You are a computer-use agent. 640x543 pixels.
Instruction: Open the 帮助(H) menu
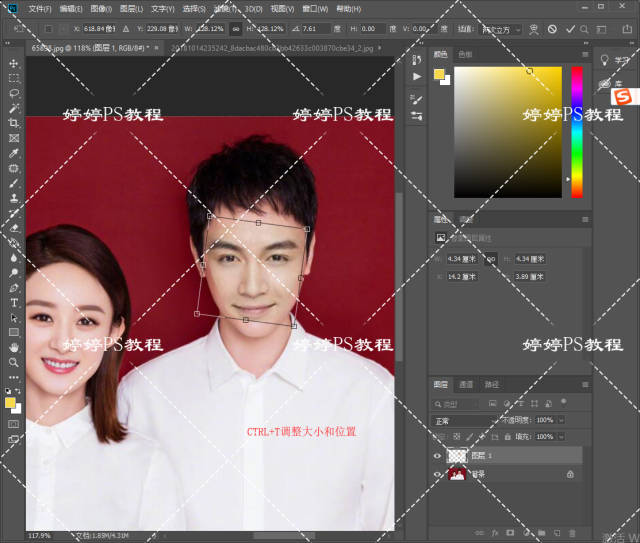click(349, 9)
